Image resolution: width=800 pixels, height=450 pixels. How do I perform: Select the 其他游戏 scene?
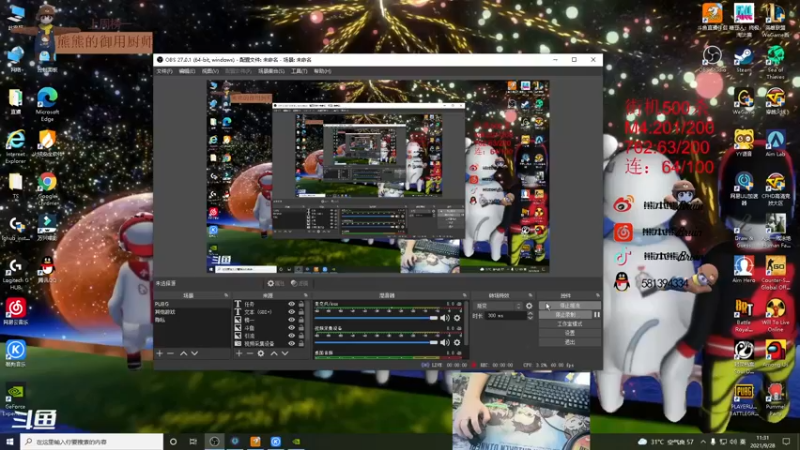[192, 312]
